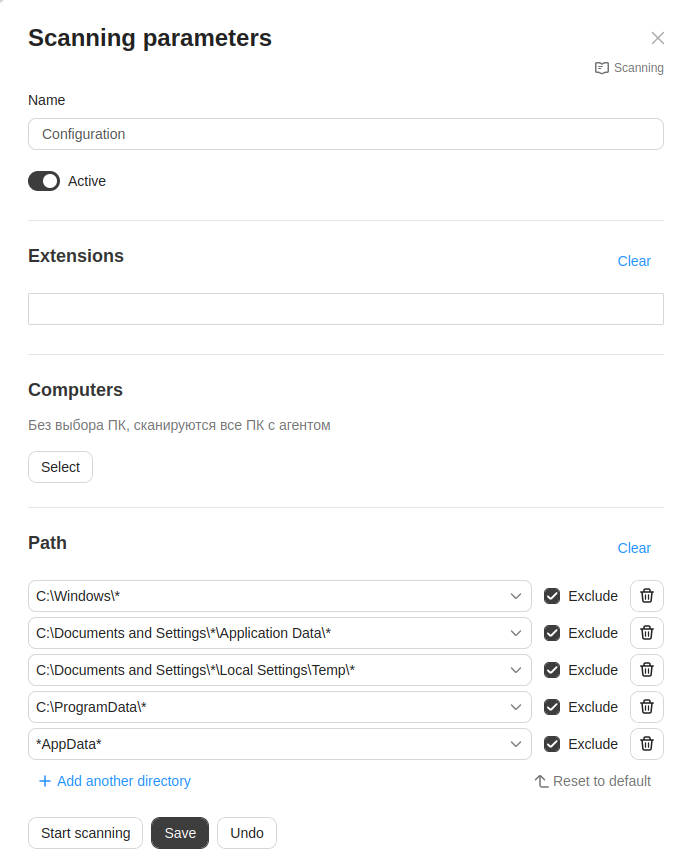The image size is (680, 857).
Task: Clear the Extensions list
Action: coord(634,261)
